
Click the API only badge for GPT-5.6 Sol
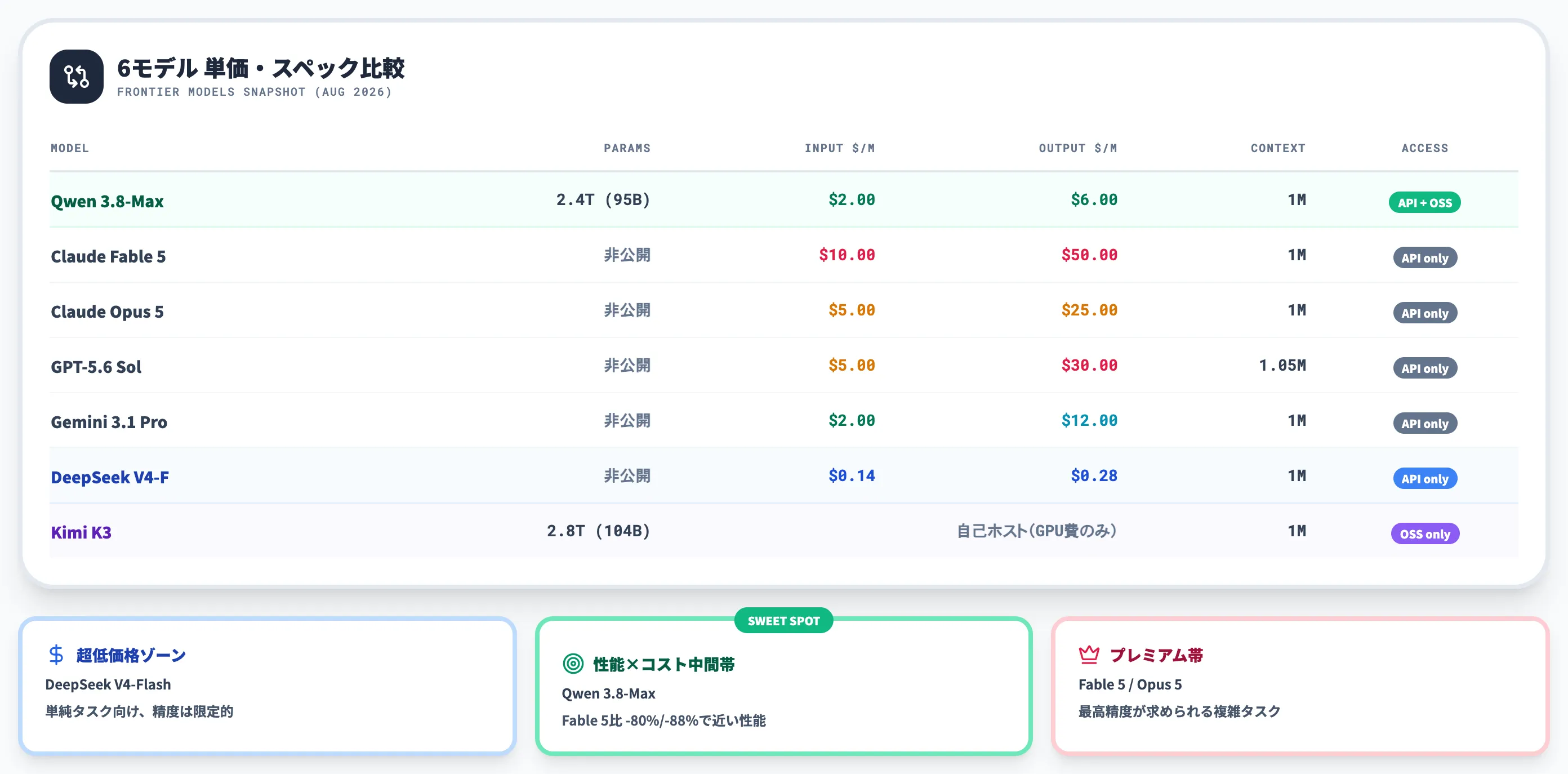tap(1424, 368)
